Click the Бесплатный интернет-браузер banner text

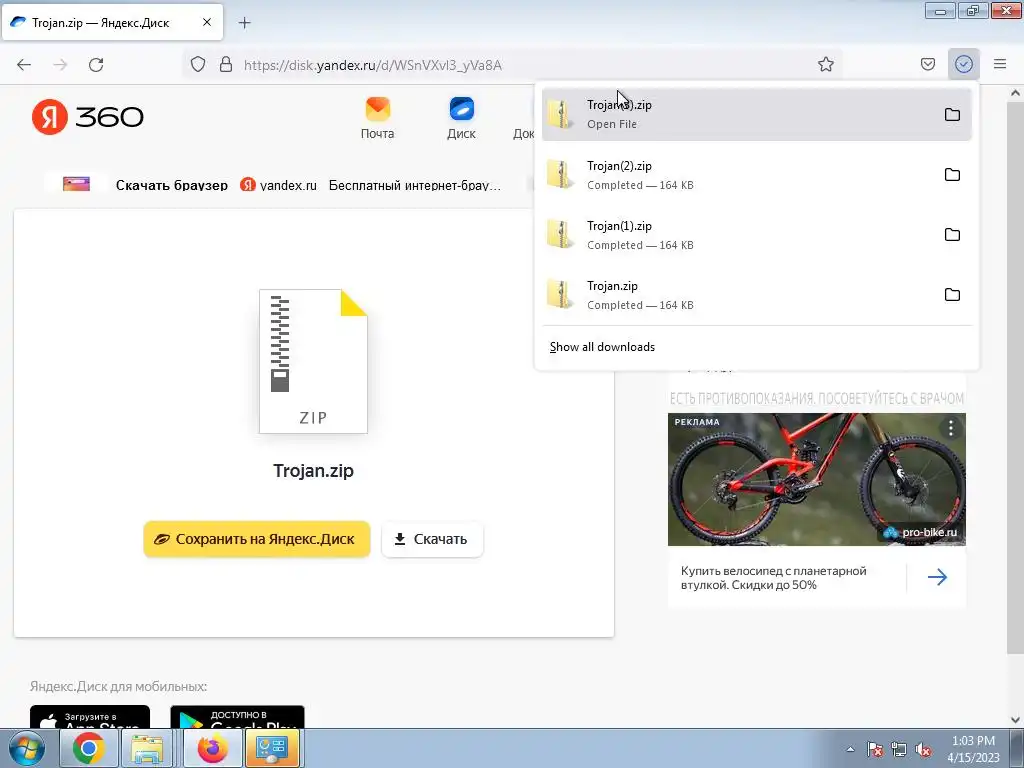[x=415, y=185]
